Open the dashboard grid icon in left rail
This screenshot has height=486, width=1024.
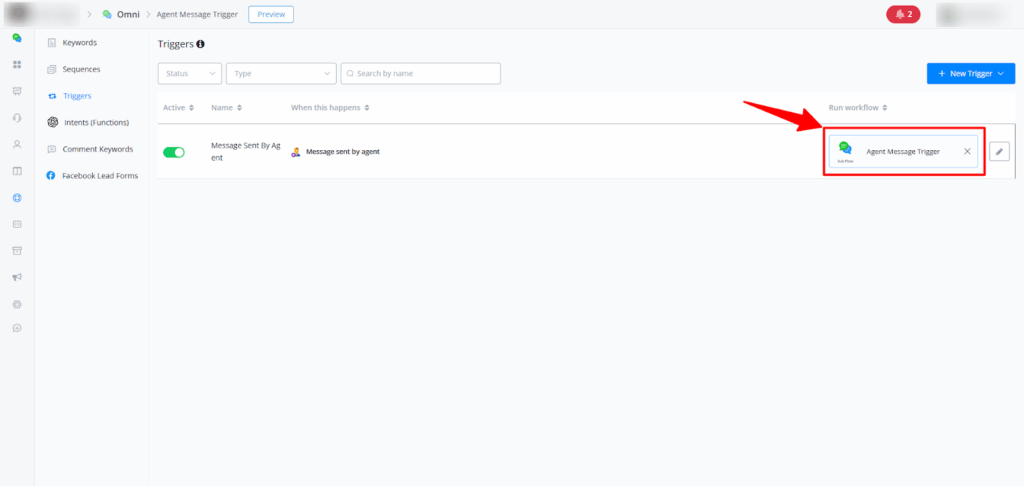(x=17, y=64)
